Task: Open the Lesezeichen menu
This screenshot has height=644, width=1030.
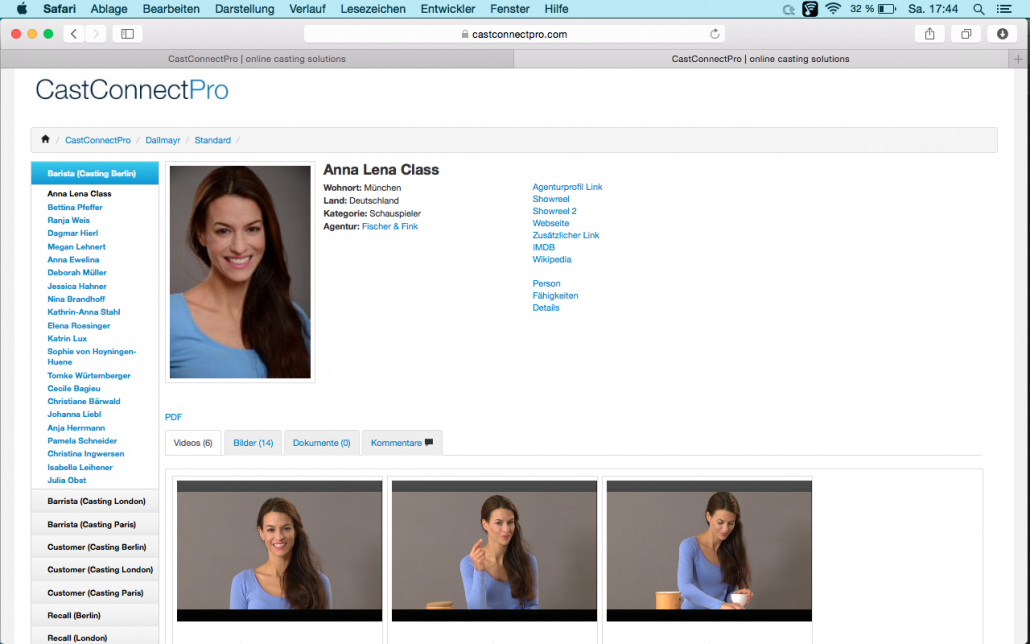Action: click(372, 9)
